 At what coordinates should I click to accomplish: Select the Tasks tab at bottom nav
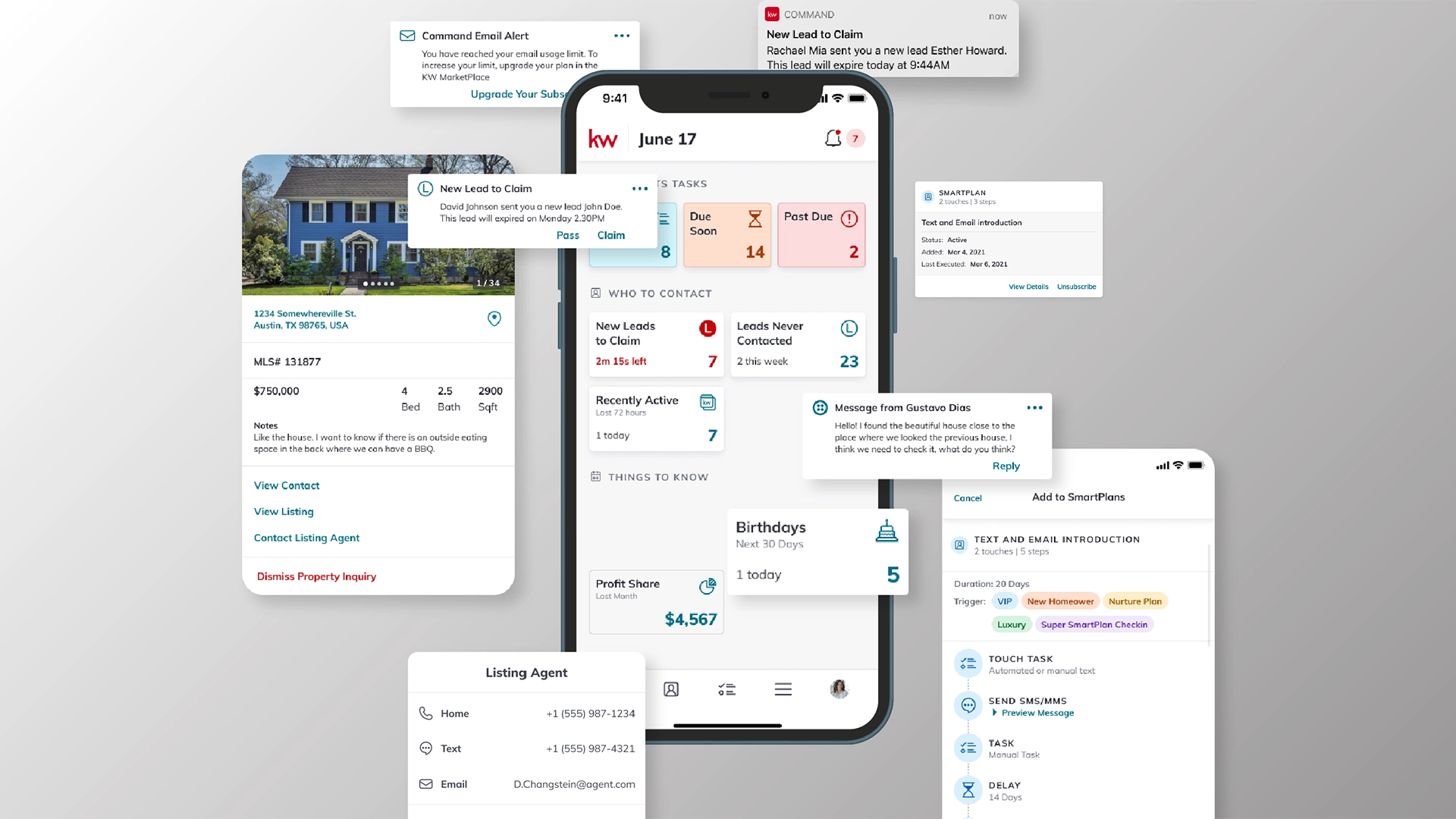pos(727,689)
